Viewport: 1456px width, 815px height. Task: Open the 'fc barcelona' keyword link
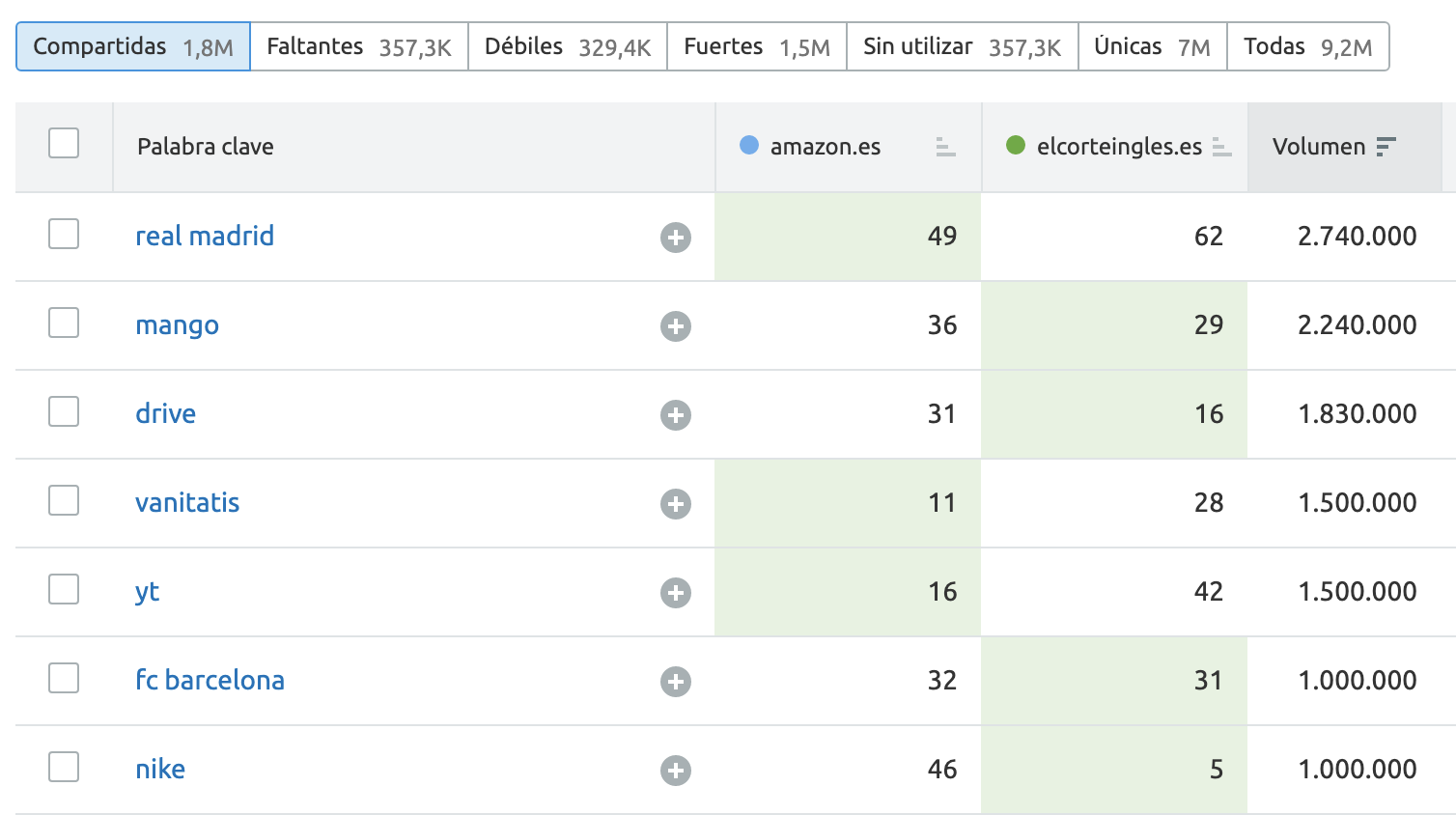210,680
